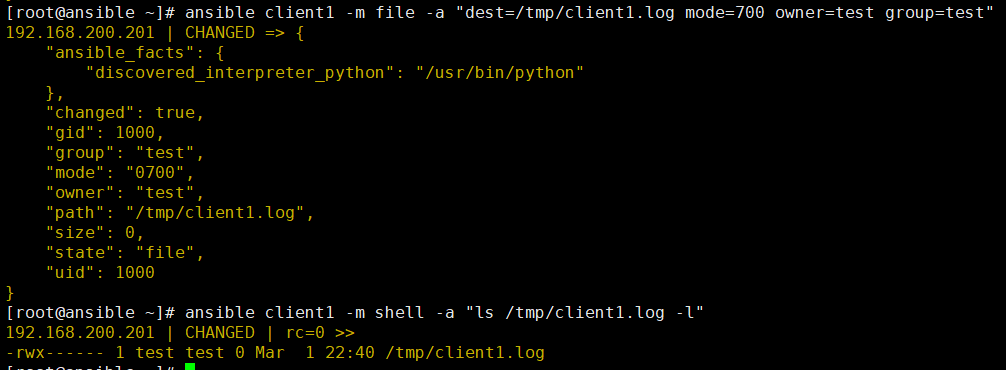This screenshot has height=370, width=1006.
Task: Click the "uid": 1000 line
Action: [100, 273]
